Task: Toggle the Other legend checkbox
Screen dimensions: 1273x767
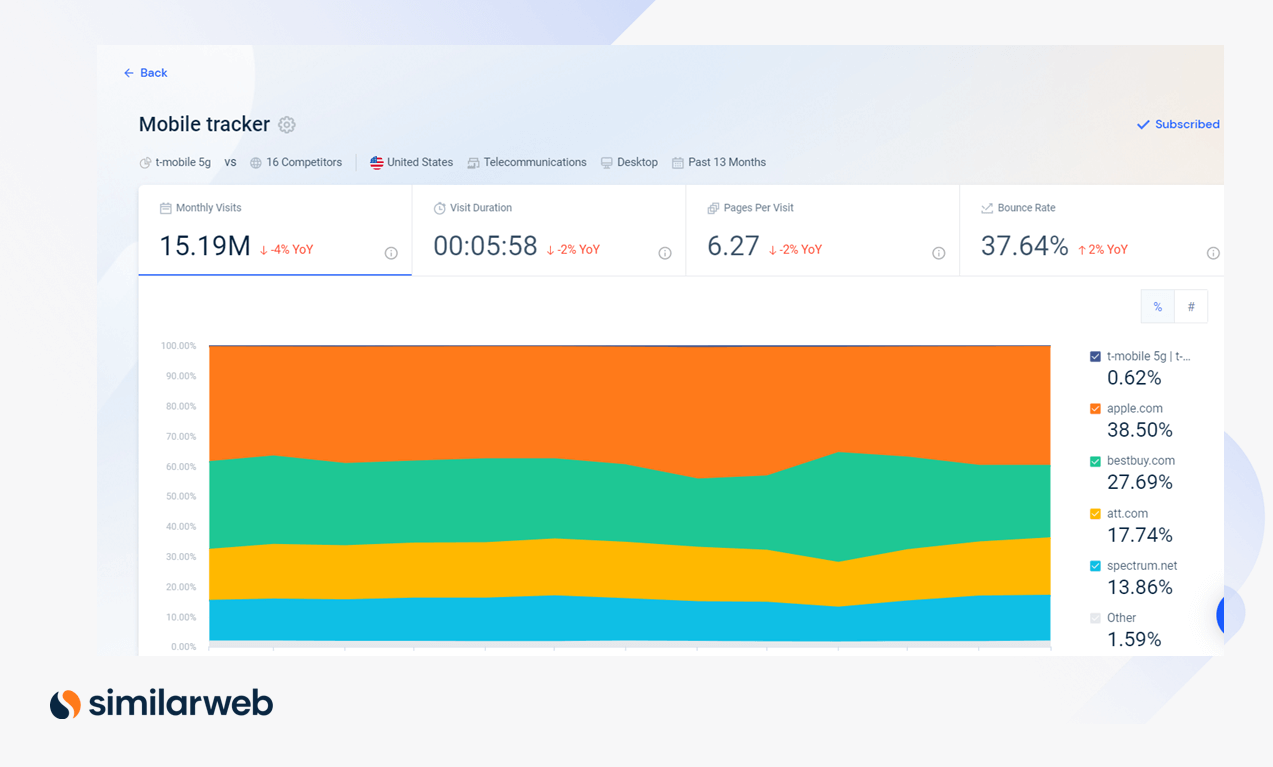Action: click(x=1095, y=618)
